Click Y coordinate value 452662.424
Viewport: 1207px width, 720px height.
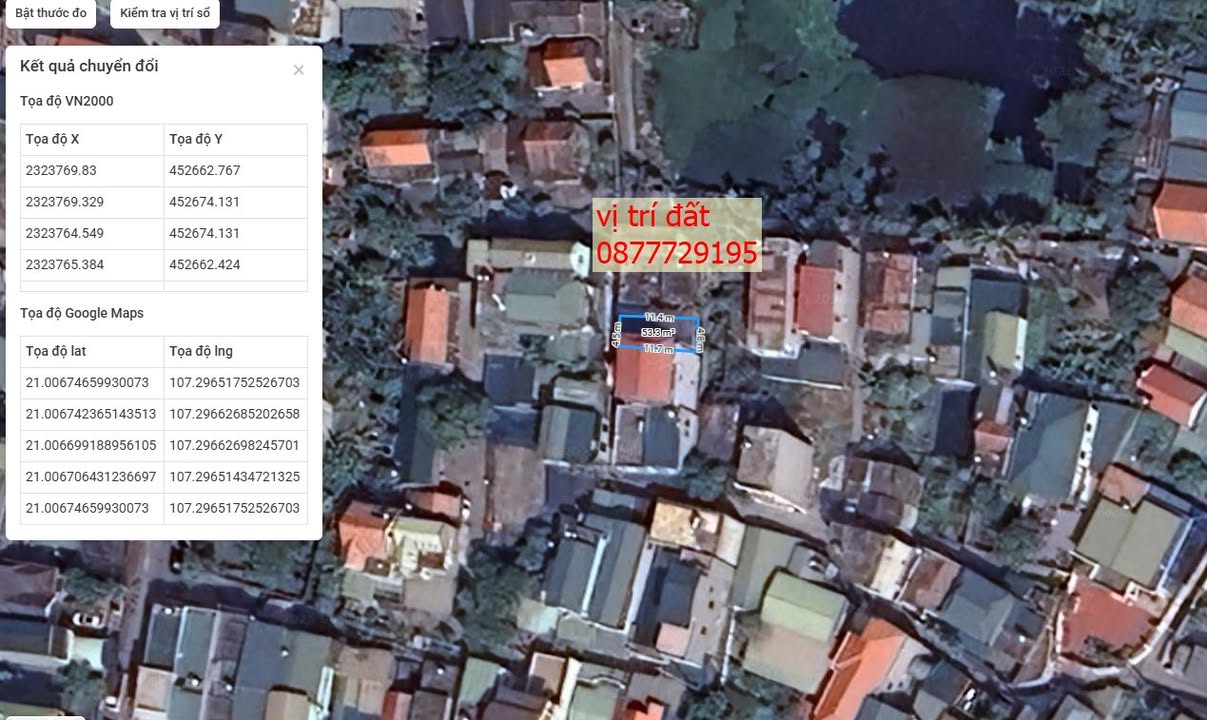point(205,265)
